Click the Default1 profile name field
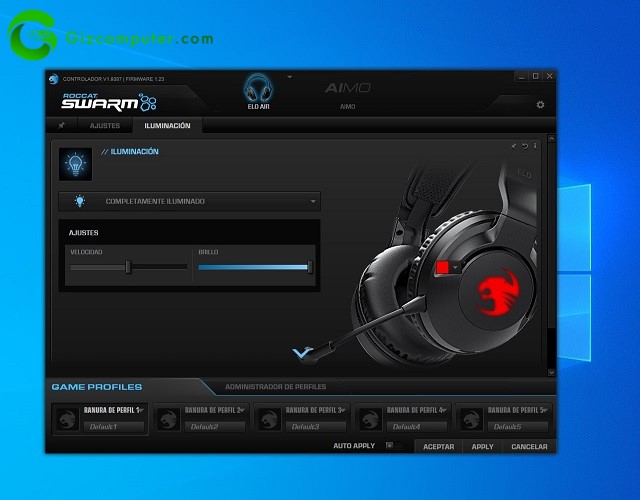This screenshot has width=640, height=500. [114, 427]
